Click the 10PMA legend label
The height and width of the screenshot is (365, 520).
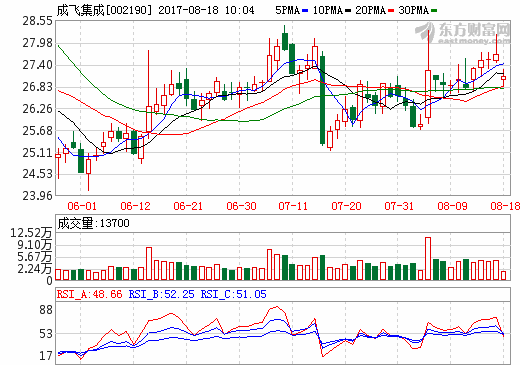(x=328, y=10)
